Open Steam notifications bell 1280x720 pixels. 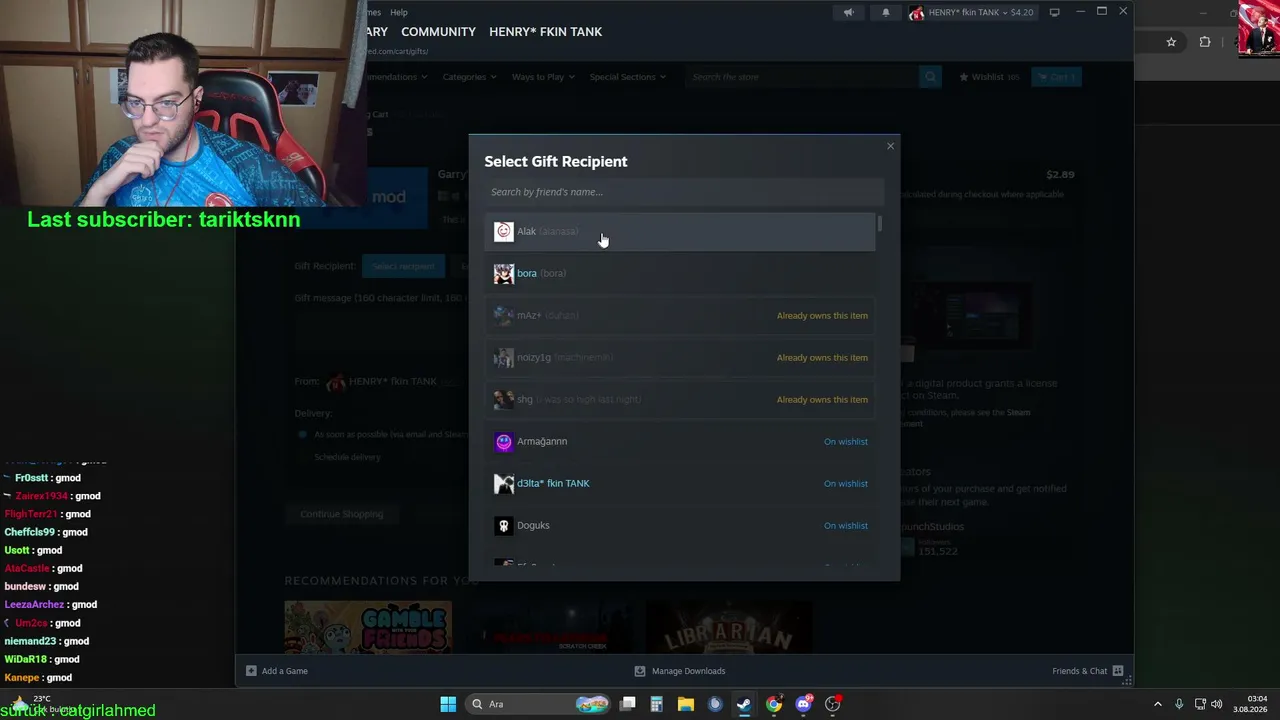click(x=885, y=12)
